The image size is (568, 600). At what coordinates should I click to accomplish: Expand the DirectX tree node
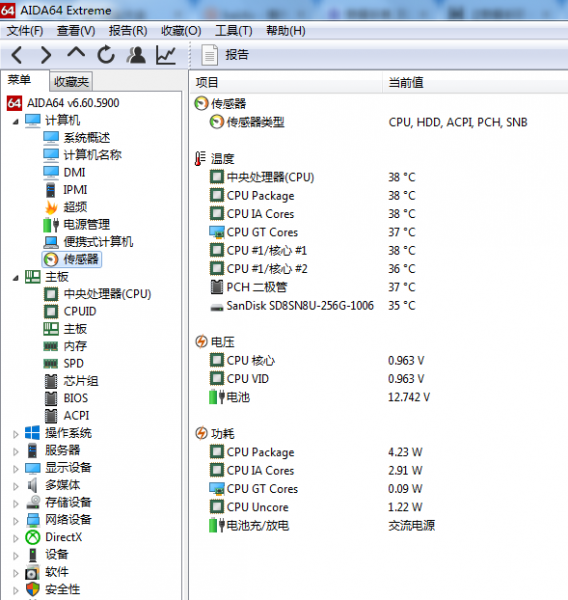click(x=16, y=538)
